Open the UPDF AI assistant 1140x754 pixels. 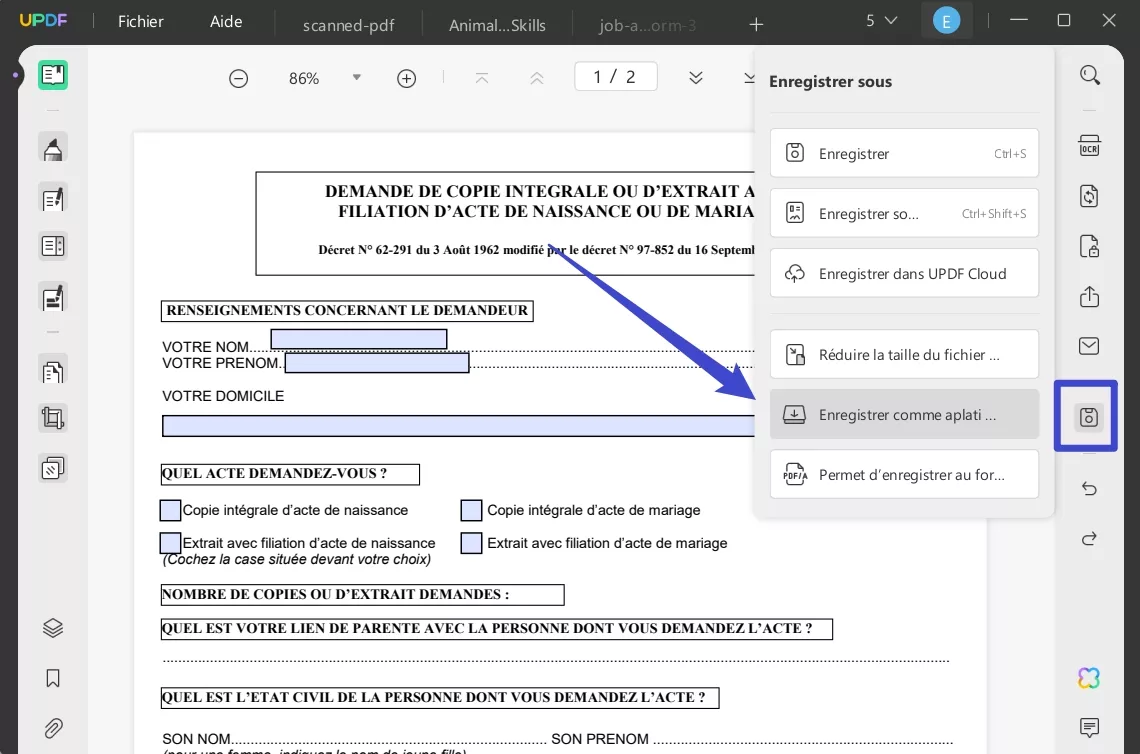tap(1088, 678)
